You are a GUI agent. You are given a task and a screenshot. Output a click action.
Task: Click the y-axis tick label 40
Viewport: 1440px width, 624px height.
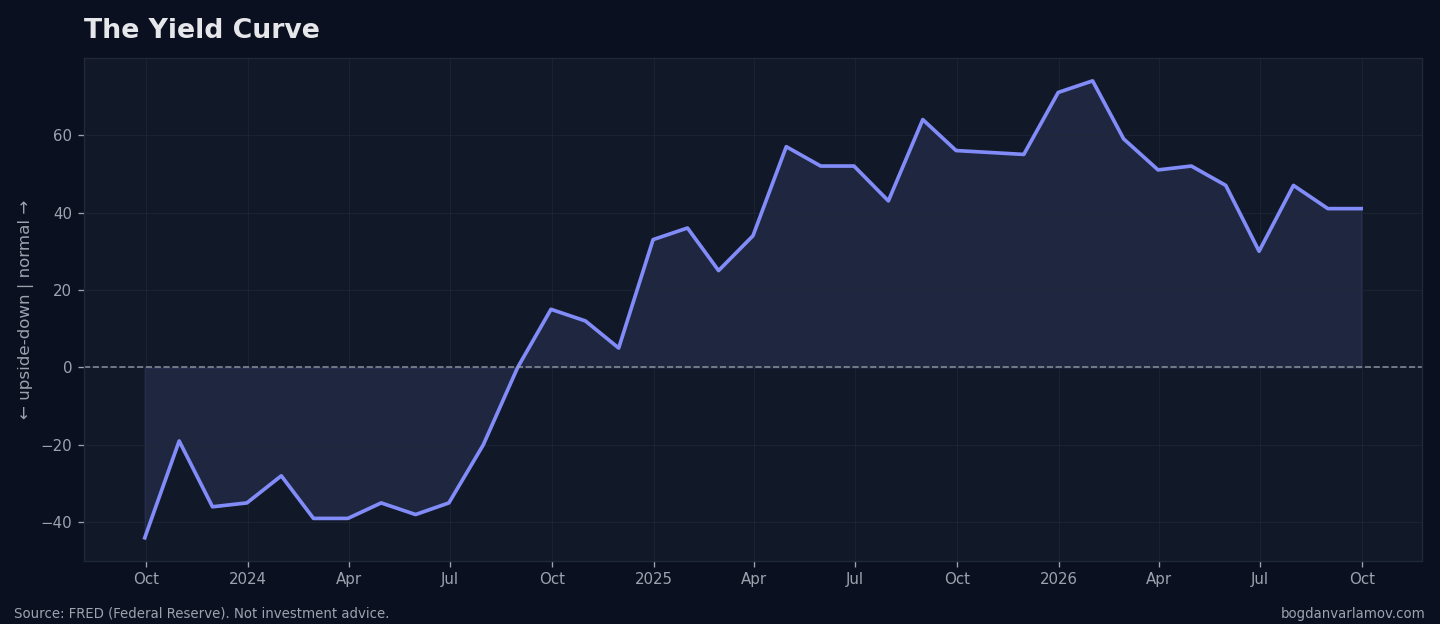pos(62,213)
